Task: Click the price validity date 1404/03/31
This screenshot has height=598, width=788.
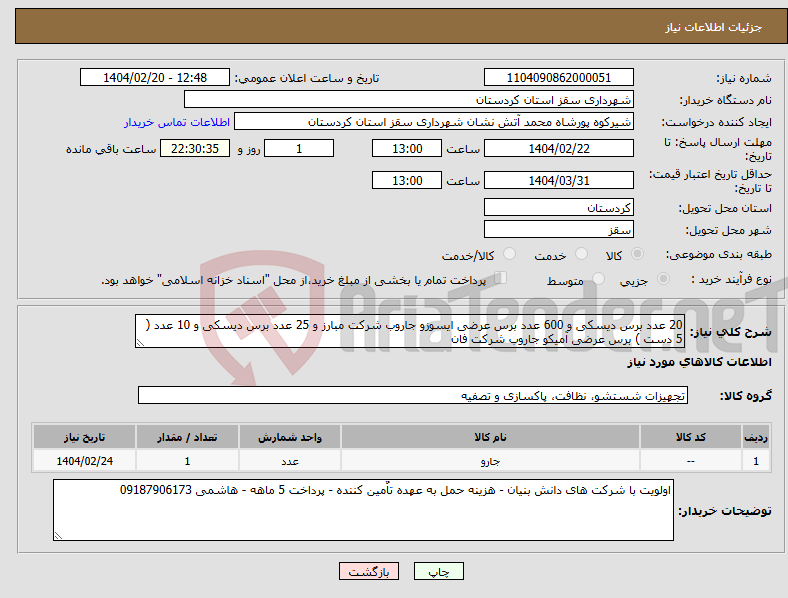Action: (x=558, y=180)
